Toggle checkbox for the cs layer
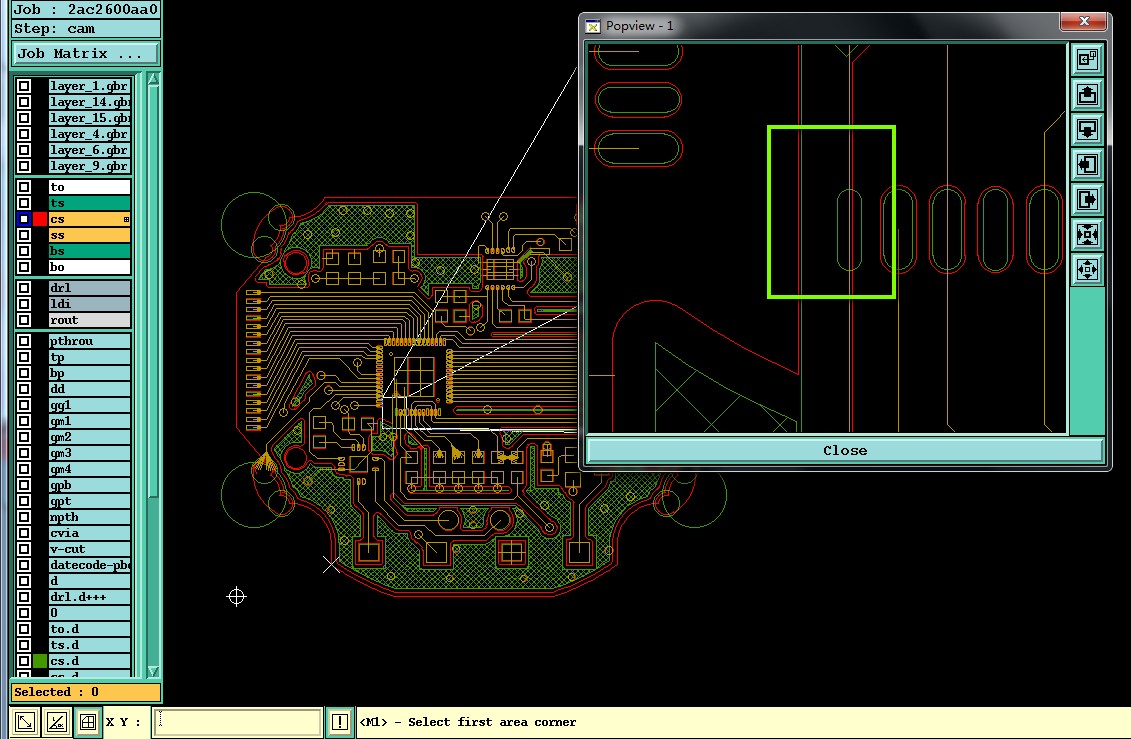The height and width of the screenshot is (739, 1131). click(24, 219)
